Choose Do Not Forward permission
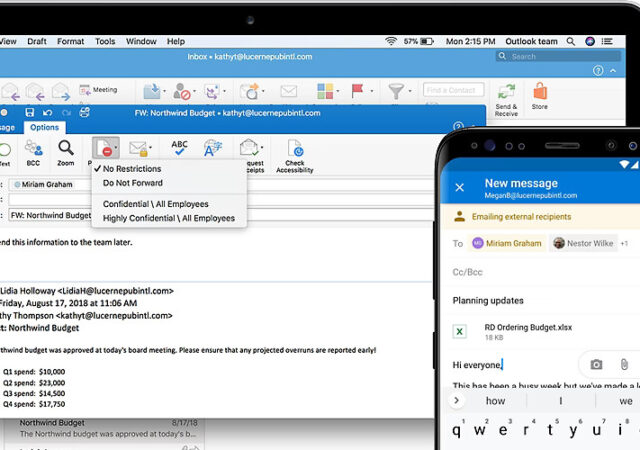This screenshot has height=450, width=640. point(130,183)
